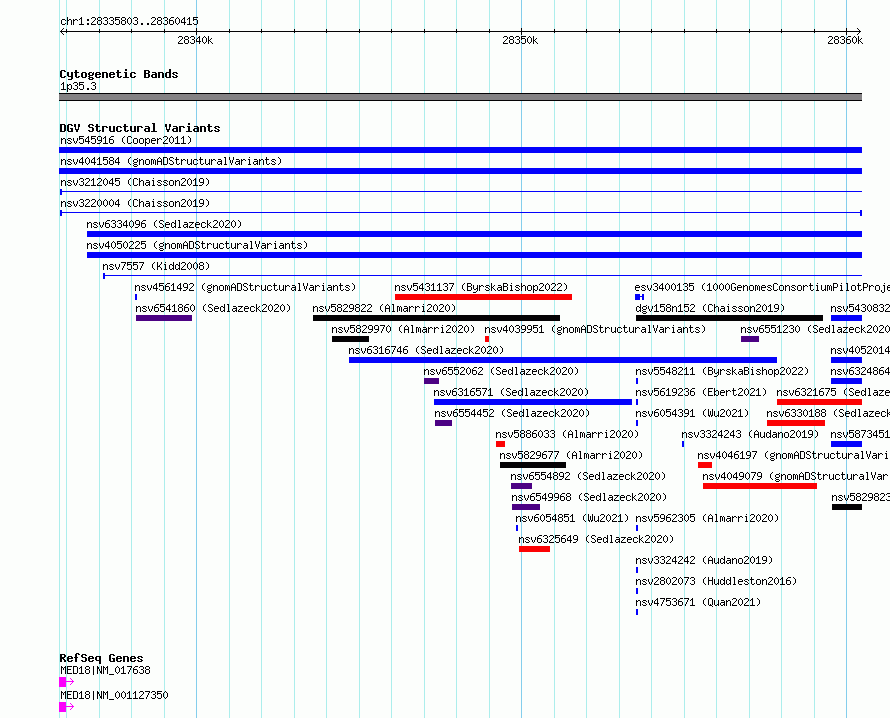This screenshot has height=718, width=890.
Task: Click the nsv3212045 (Chaisson2019) variant label
Action: (x=135, y=182)
